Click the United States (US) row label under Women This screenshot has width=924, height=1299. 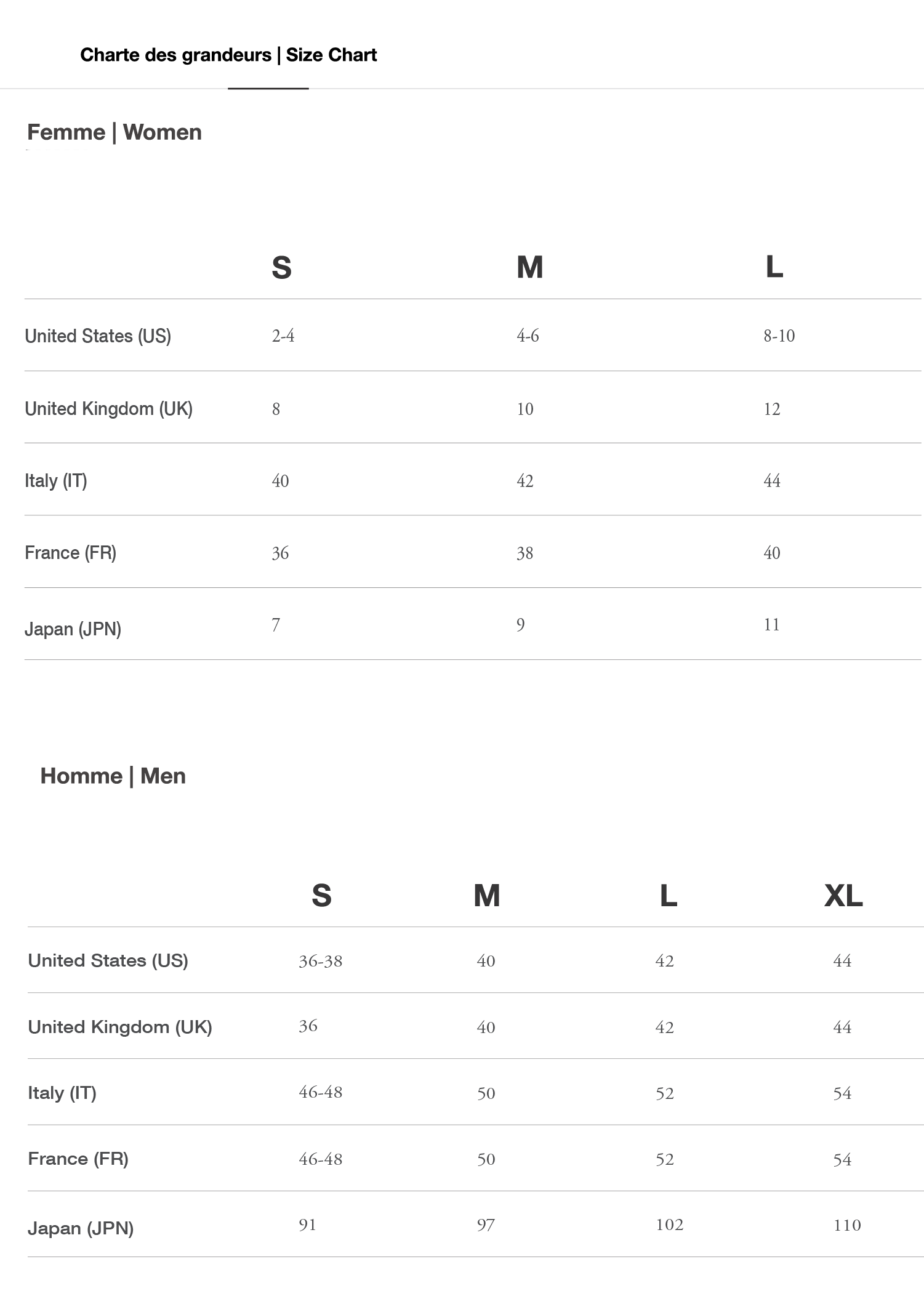tap(98, 336)
